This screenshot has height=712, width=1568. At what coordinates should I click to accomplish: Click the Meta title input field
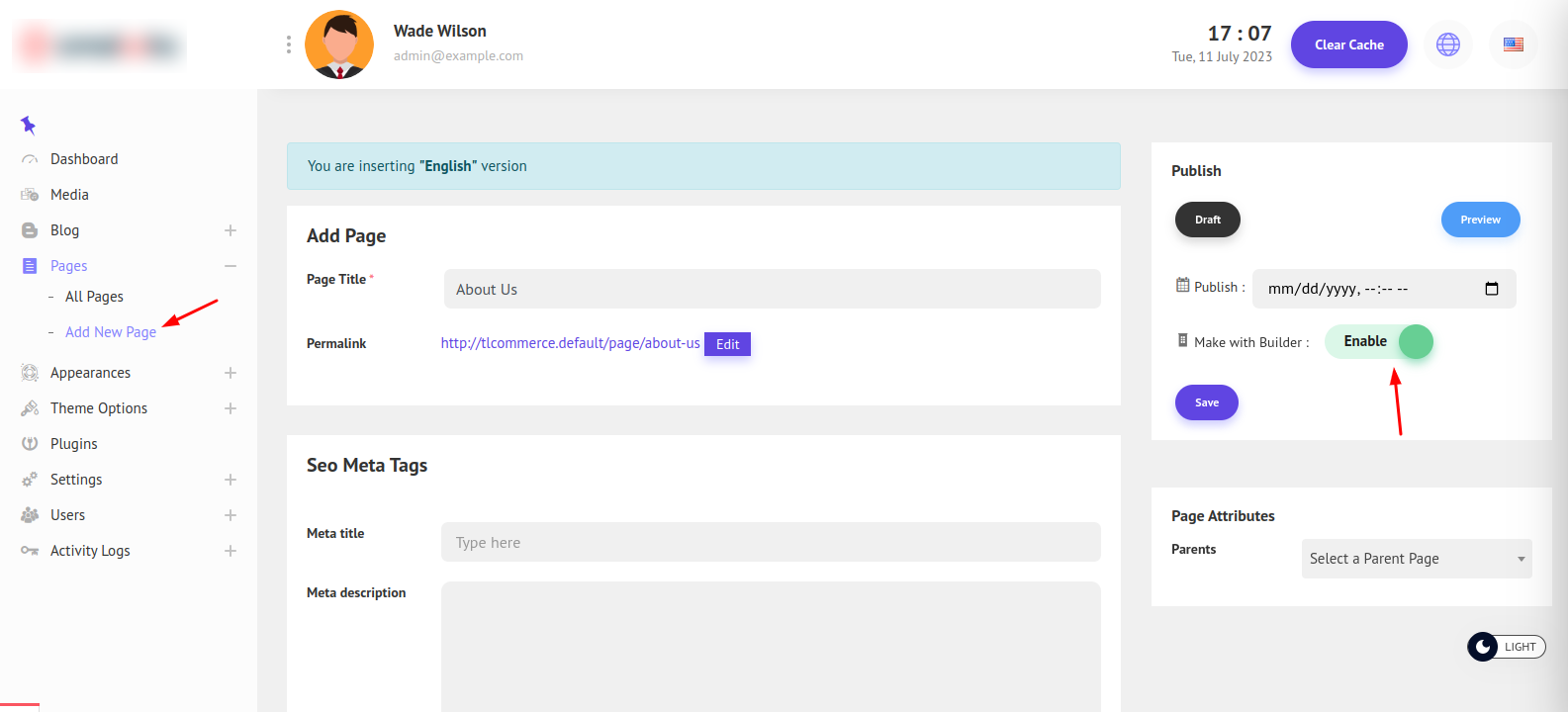(x=770, y=542)
